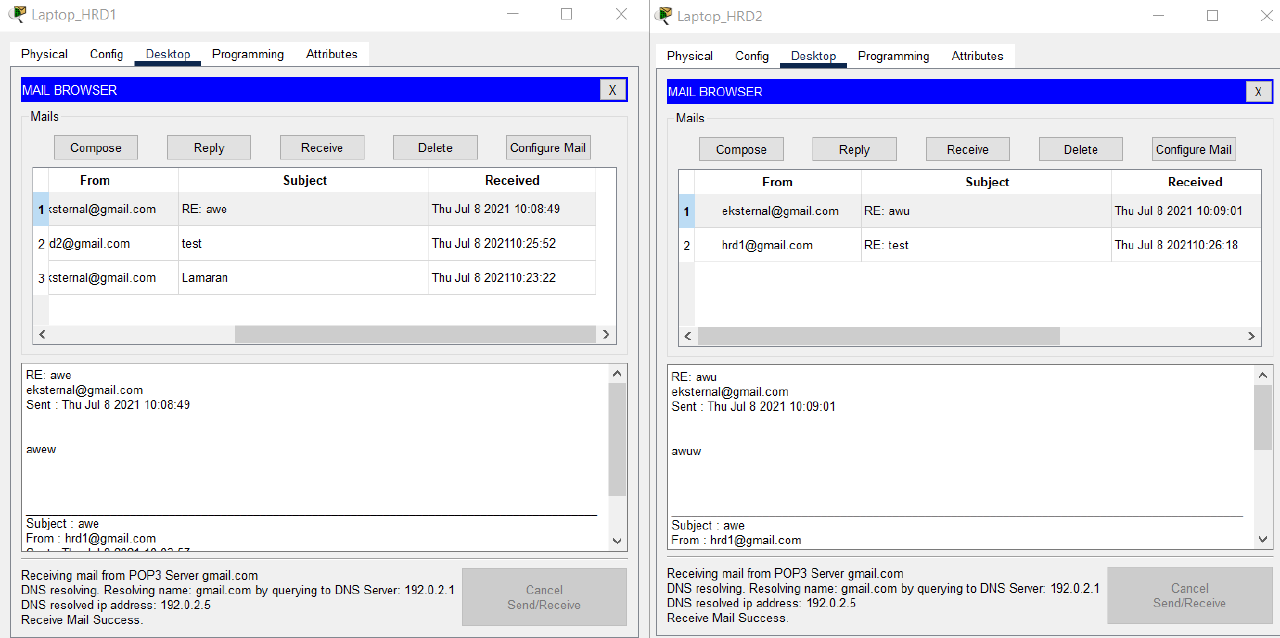
Task: Compose a new mail on Laptop_HRD2
Action: pyautogui.click(x=741, y=149)
